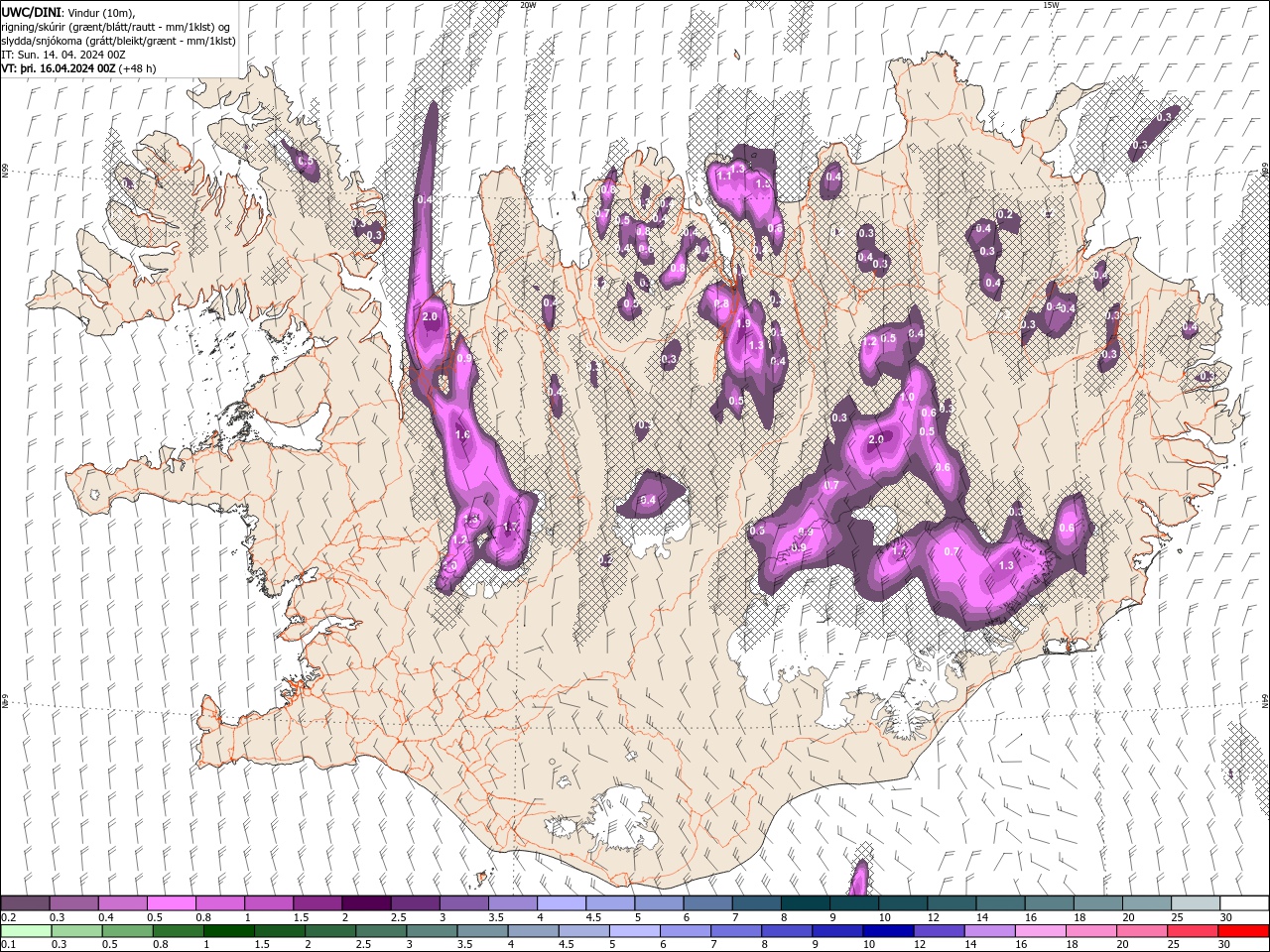
Task: Select the dark teal 8 snow legend swatch
Action: [806, 903]
